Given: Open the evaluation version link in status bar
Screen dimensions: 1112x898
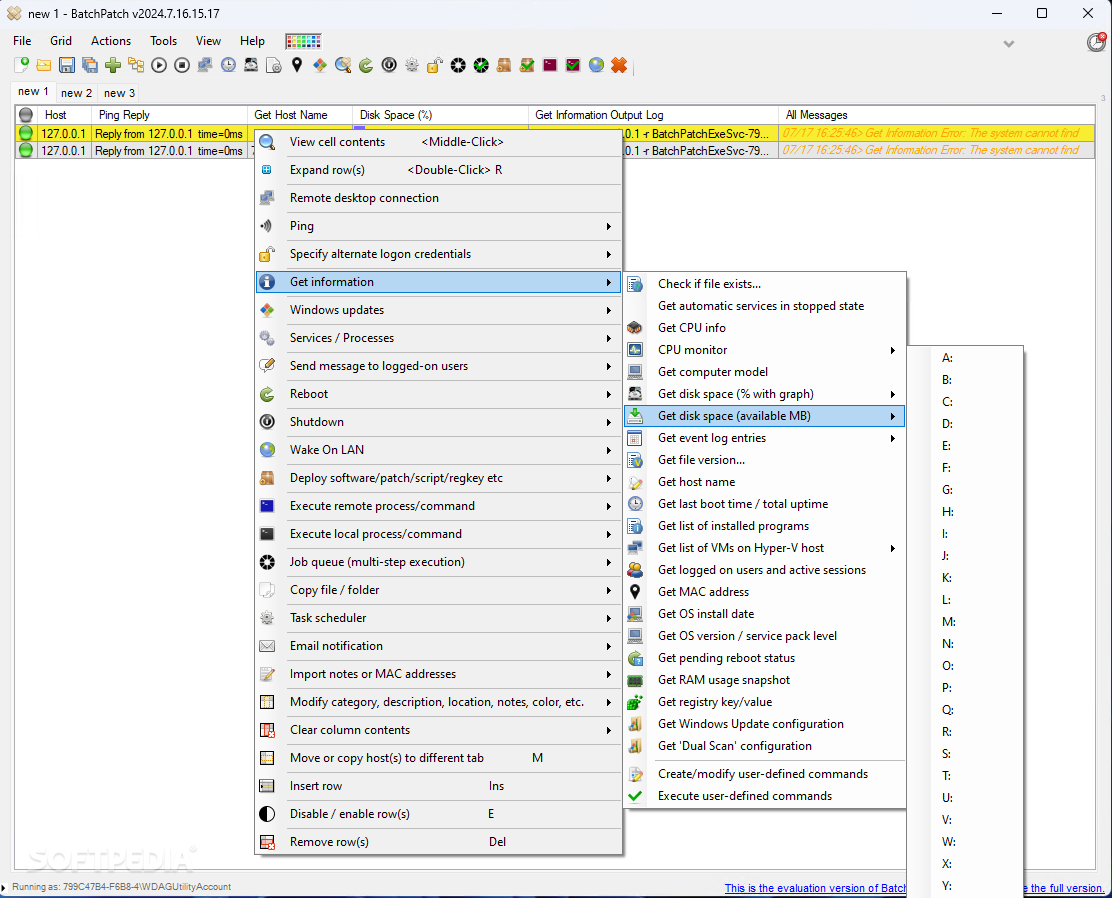Looking at the screenshot, I should pyautogui.click(x=816, y=888).
